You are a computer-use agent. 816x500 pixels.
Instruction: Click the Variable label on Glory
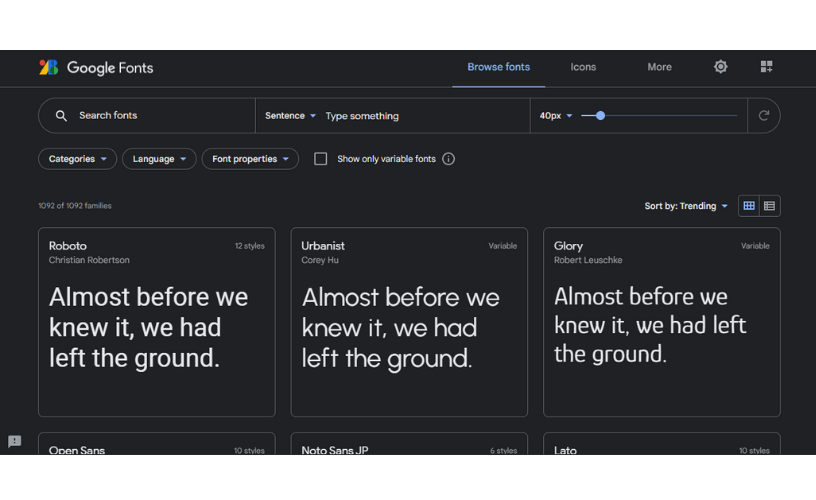(755, 246)
